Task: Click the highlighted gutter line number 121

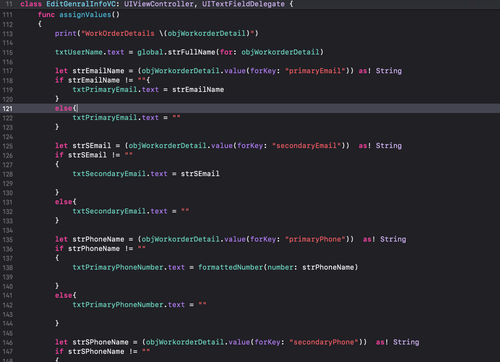Action: tap(7, 109)
